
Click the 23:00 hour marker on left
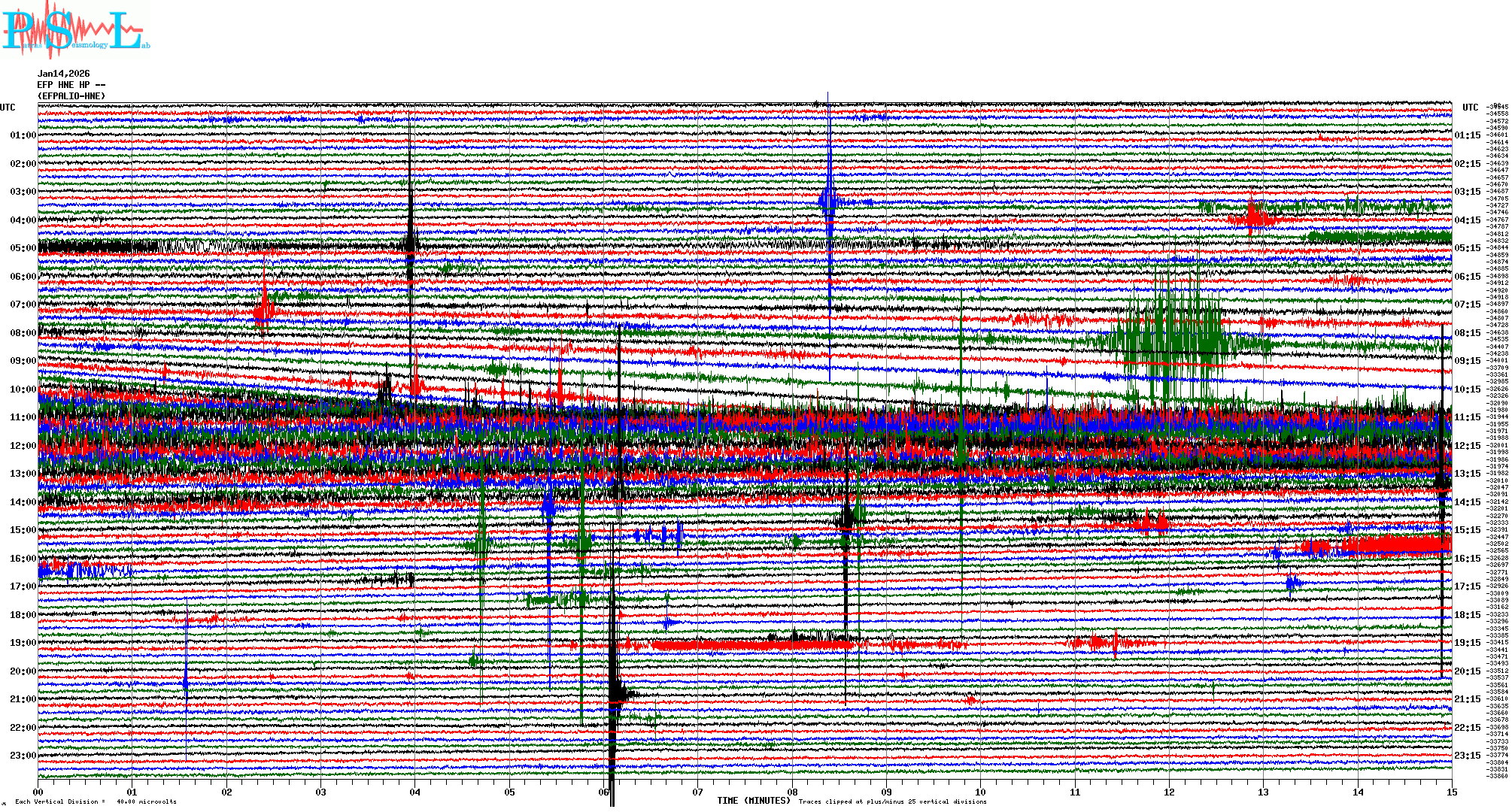click(x=23, y=756)
